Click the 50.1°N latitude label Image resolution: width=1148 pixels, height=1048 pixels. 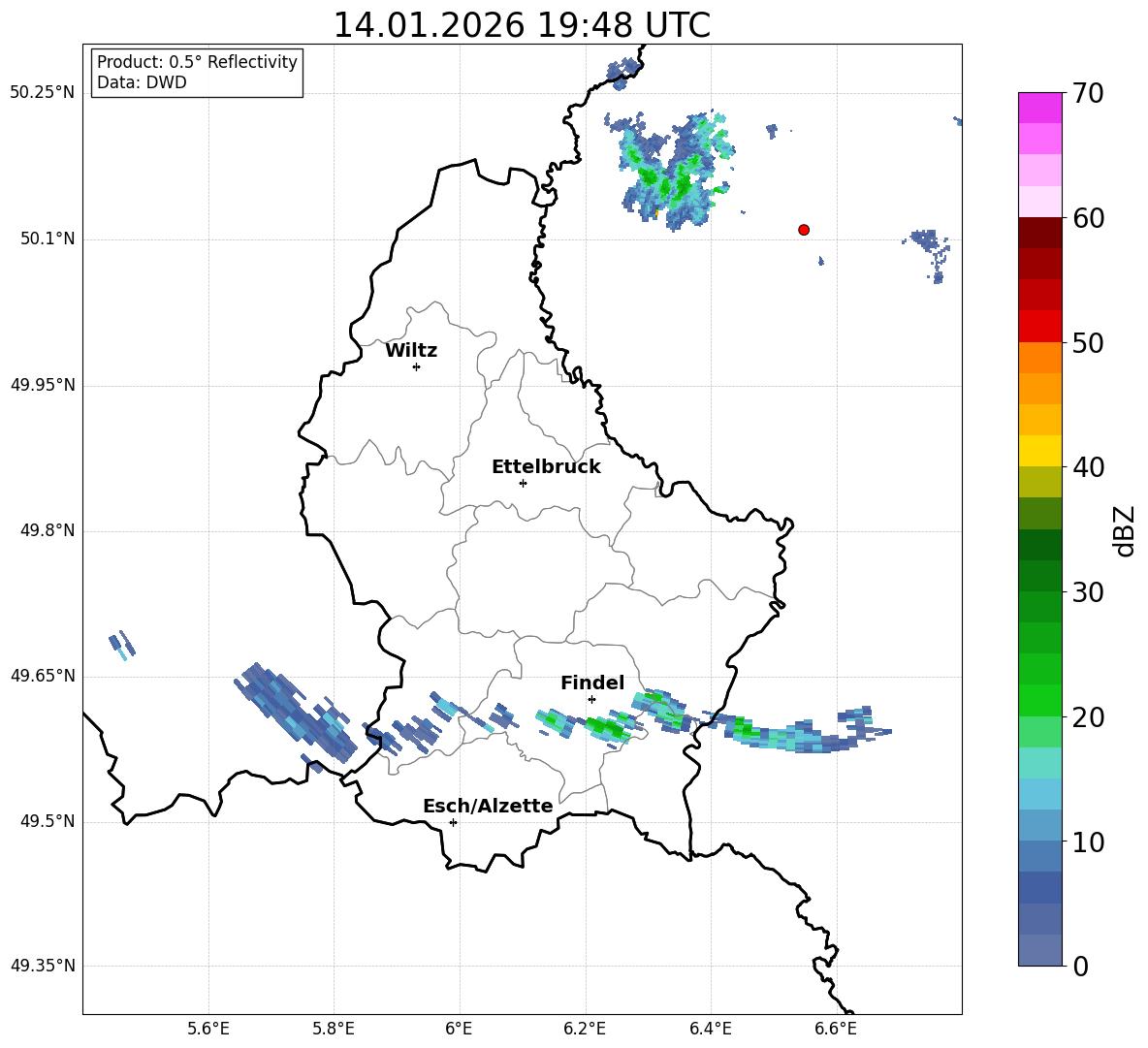[48, 238]
